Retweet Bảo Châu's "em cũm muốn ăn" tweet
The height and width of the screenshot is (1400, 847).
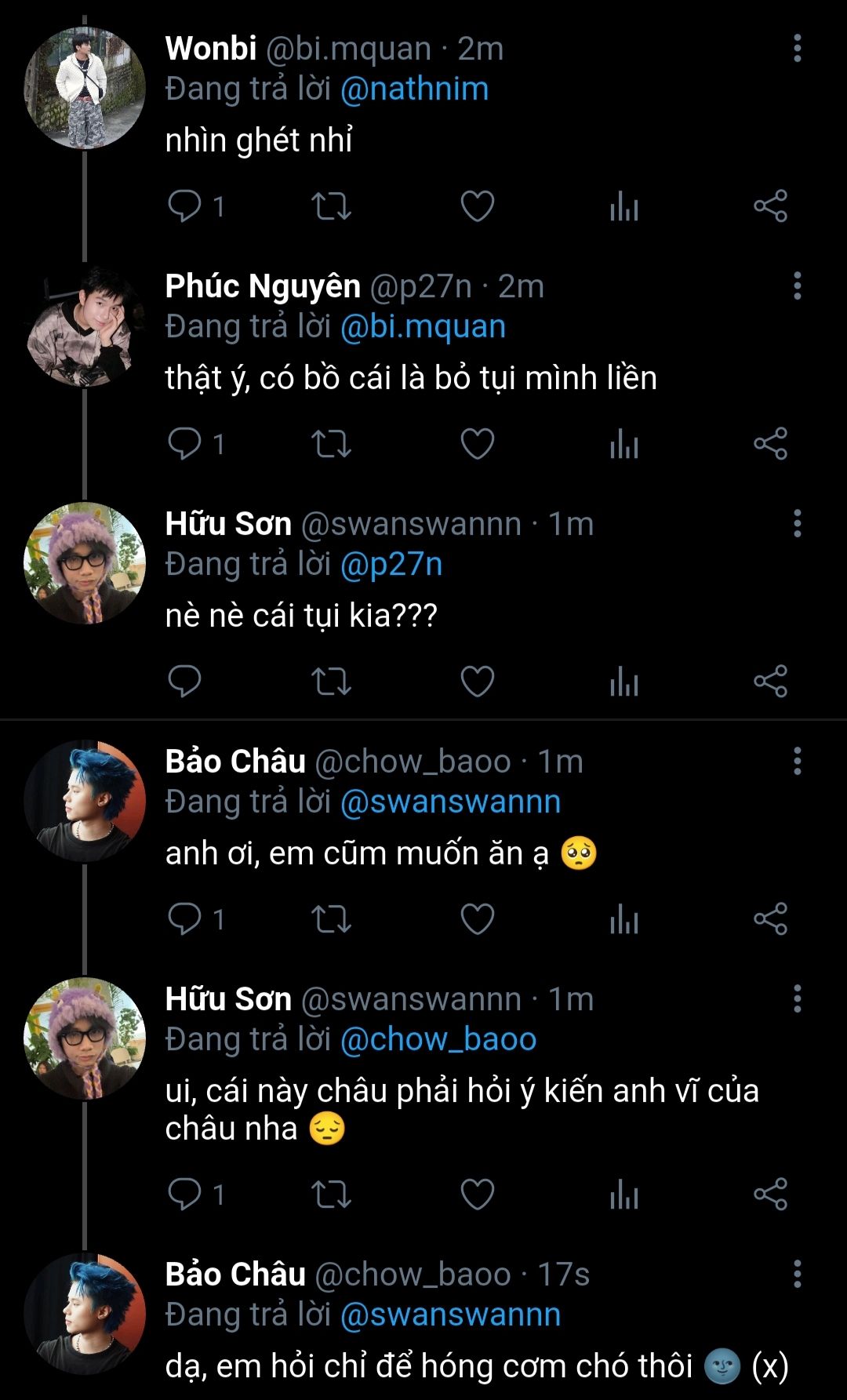331,918
